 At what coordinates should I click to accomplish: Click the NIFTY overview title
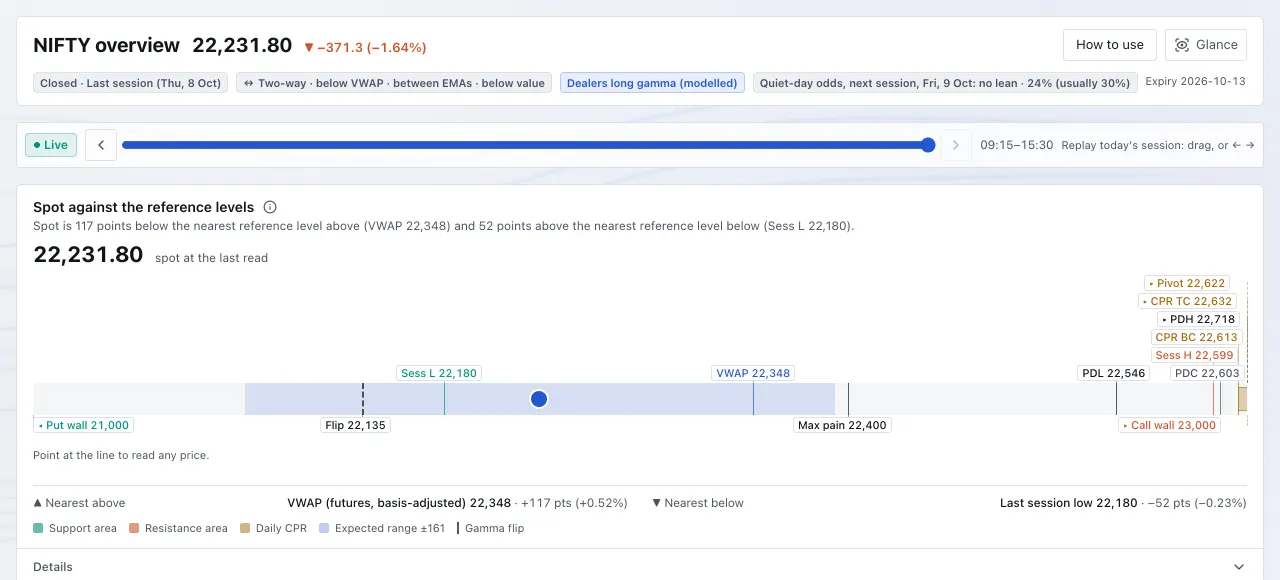coord(106,45)
